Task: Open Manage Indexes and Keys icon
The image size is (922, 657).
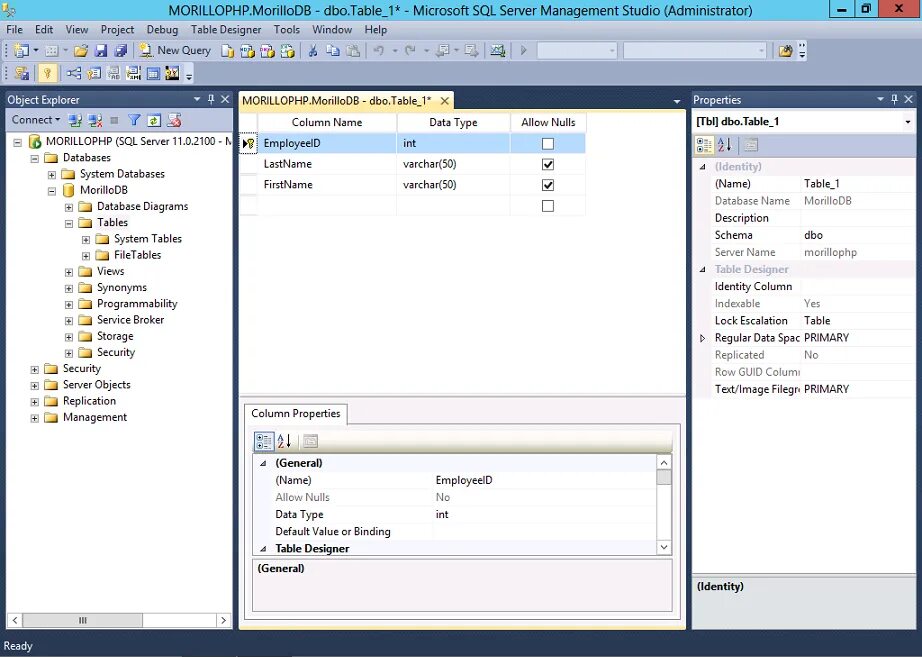Action: pyautogui.click(x=93, y=74)
